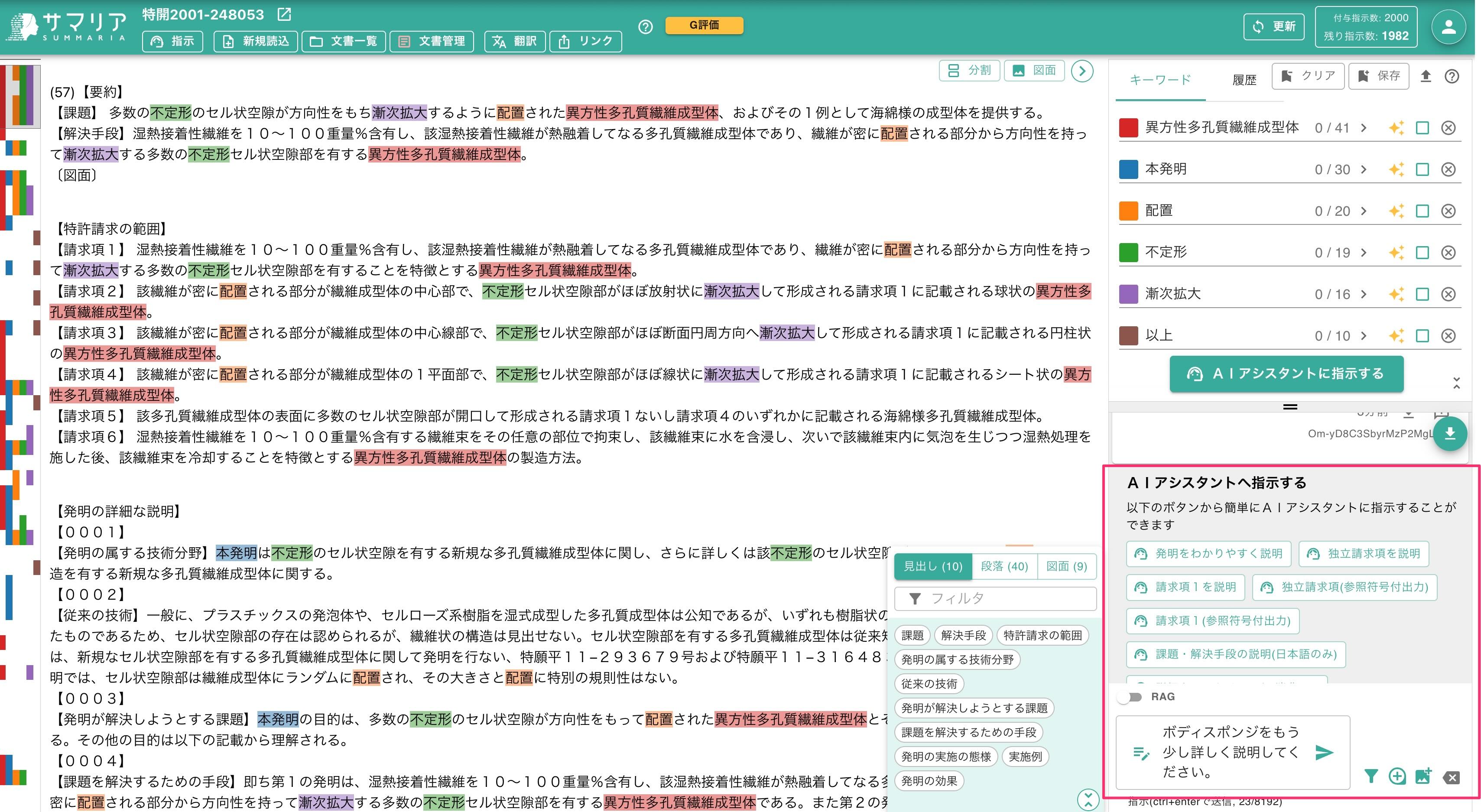This screenshot has width=1481, height=812.
Task: Select the 段落 (40) tab
Action: pyautogui.click(x=1004, y=566)
